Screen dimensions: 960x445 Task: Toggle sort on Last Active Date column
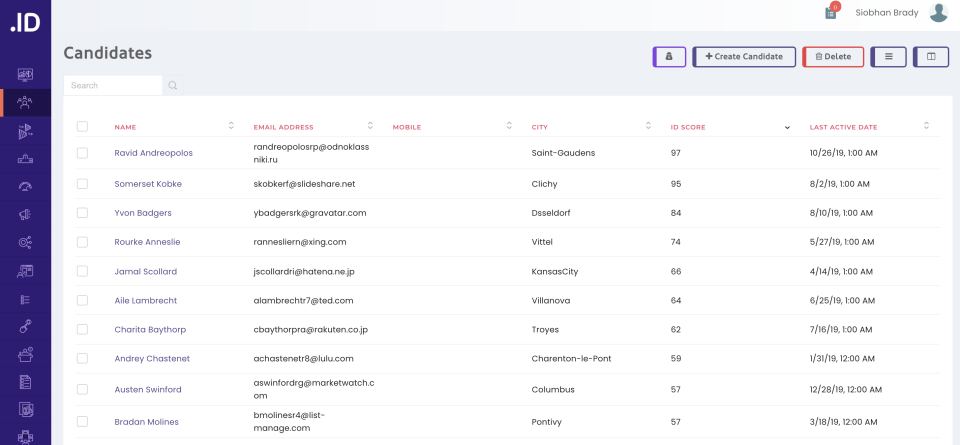(926, 127)
